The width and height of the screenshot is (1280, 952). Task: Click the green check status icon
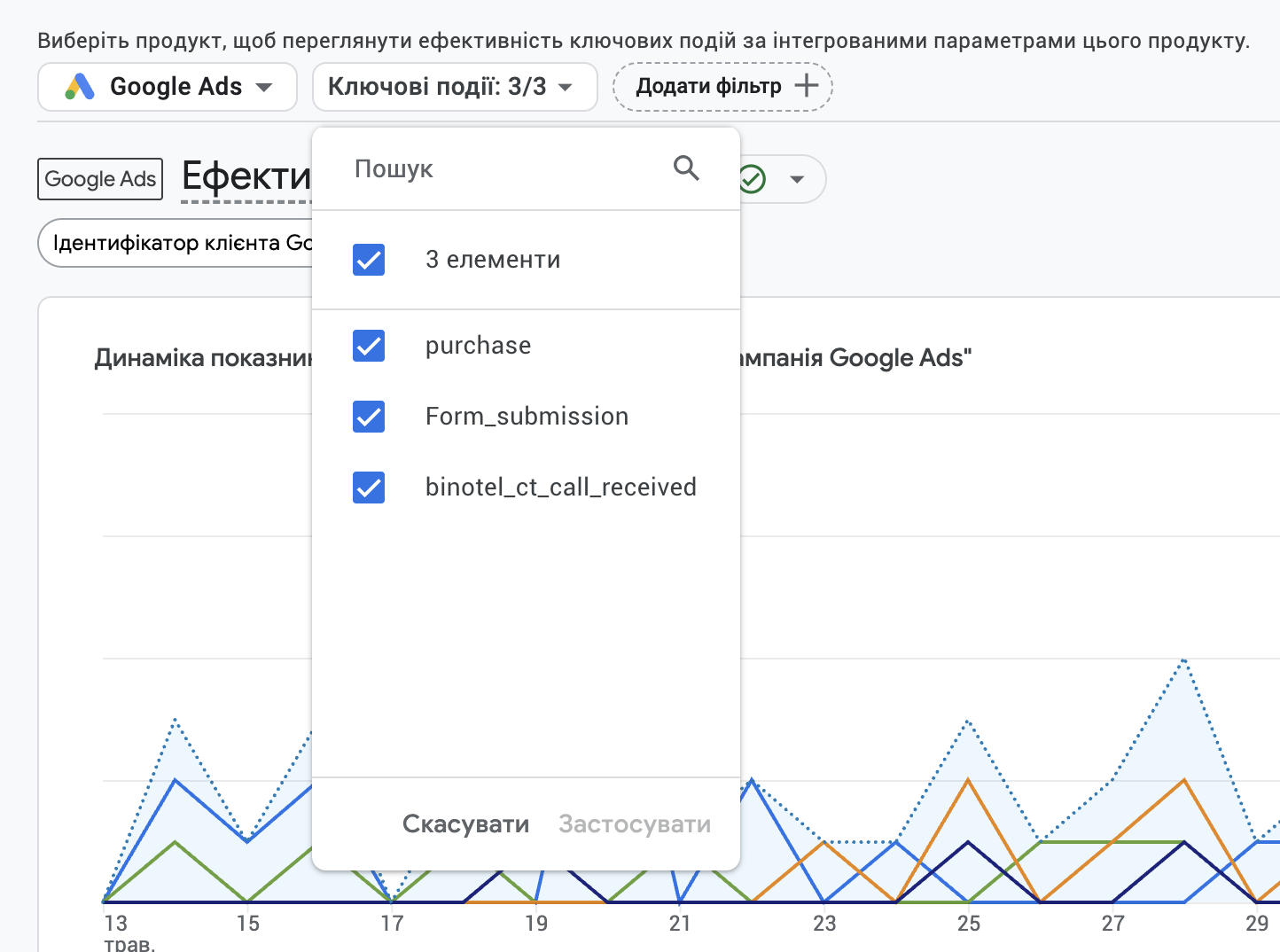pyautogui.click(x=751, y=179)
